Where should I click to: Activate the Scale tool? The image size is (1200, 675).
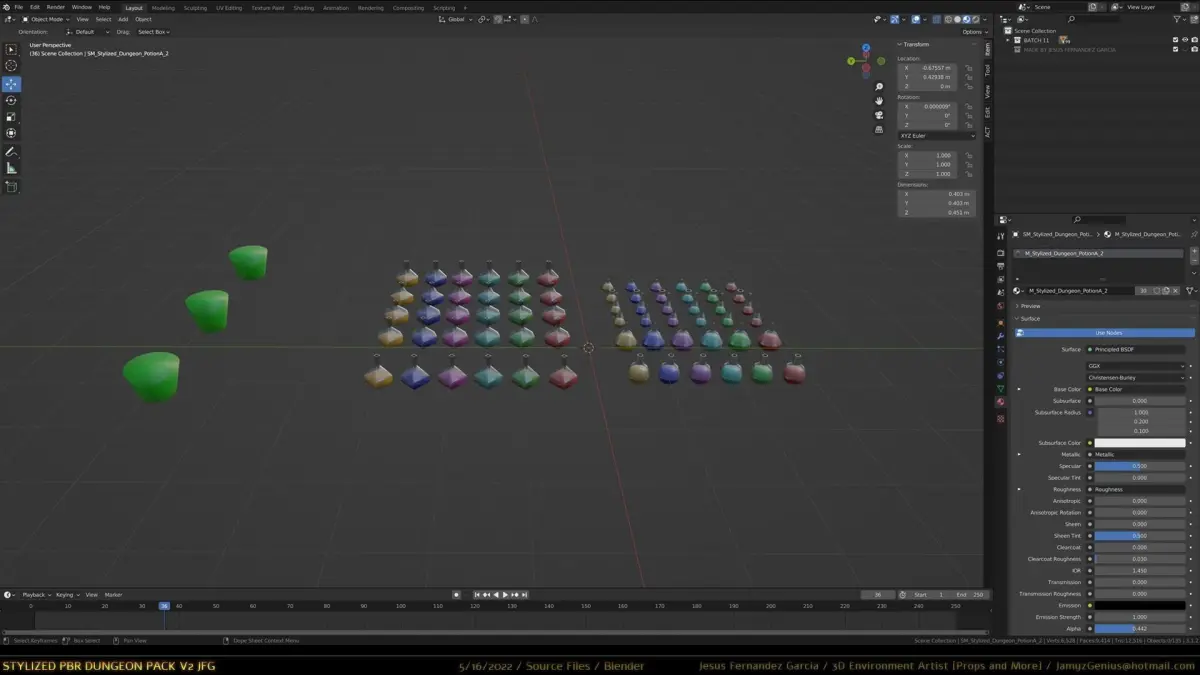pyautogui.click(x=12, y=117)
